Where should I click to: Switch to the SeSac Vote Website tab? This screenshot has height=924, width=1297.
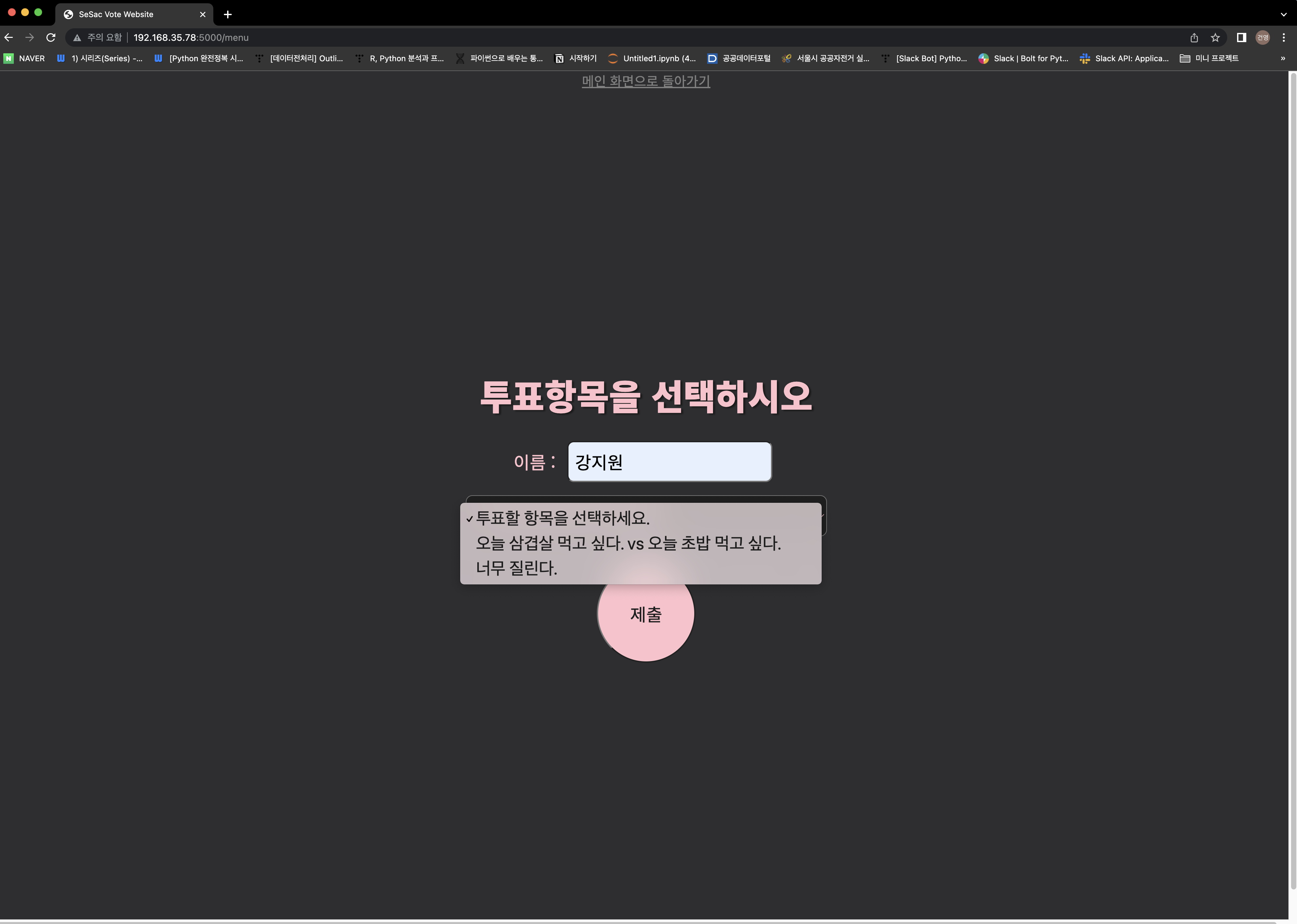(x=116, y=14)
